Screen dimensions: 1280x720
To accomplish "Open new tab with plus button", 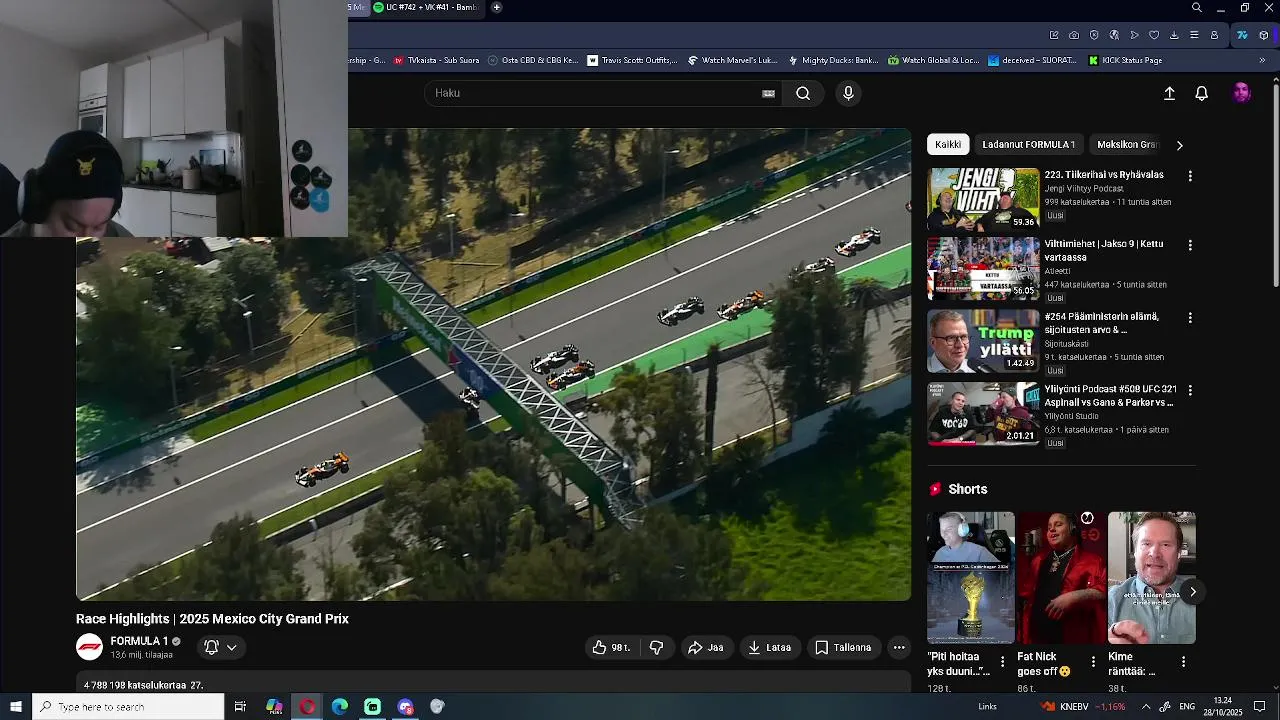I will coord(497,7).
